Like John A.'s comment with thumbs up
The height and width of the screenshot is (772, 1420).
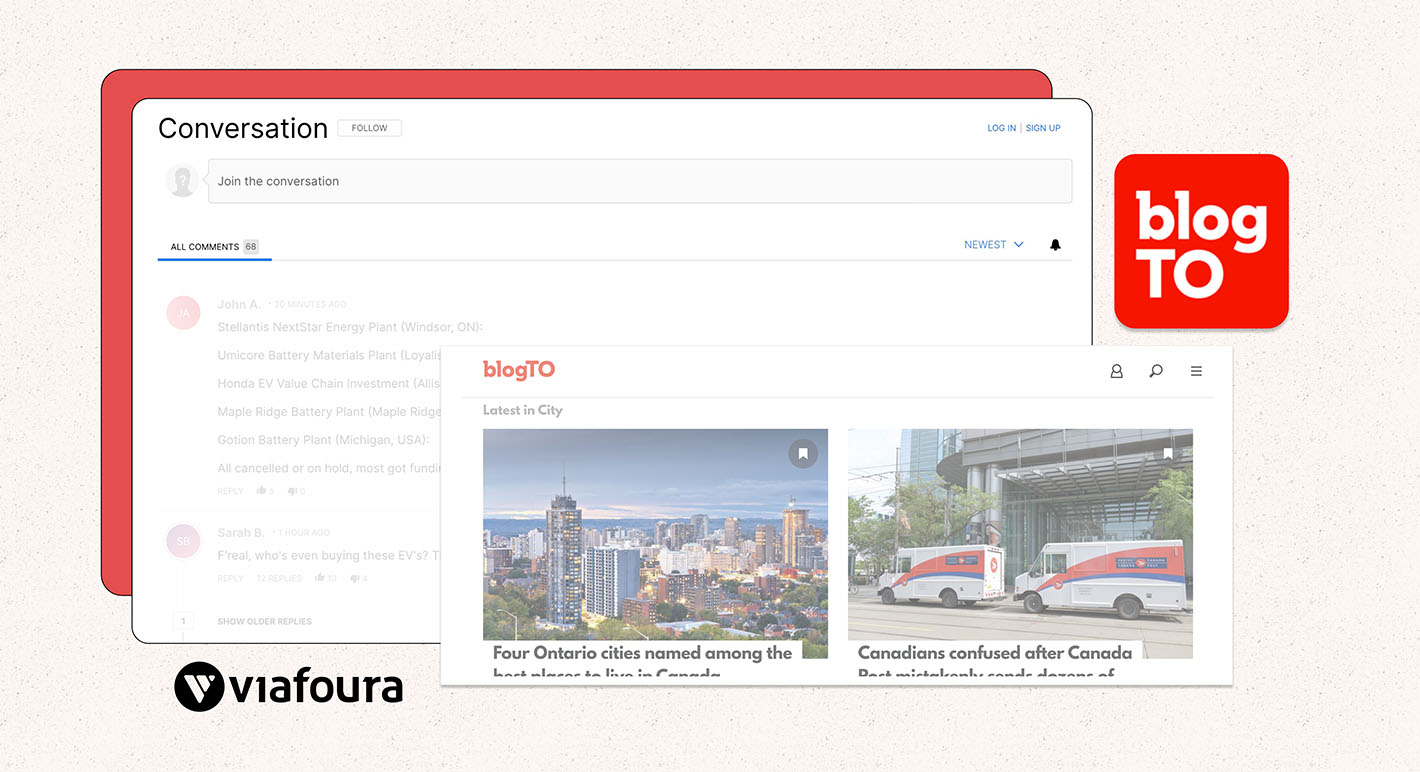(262, 491)
